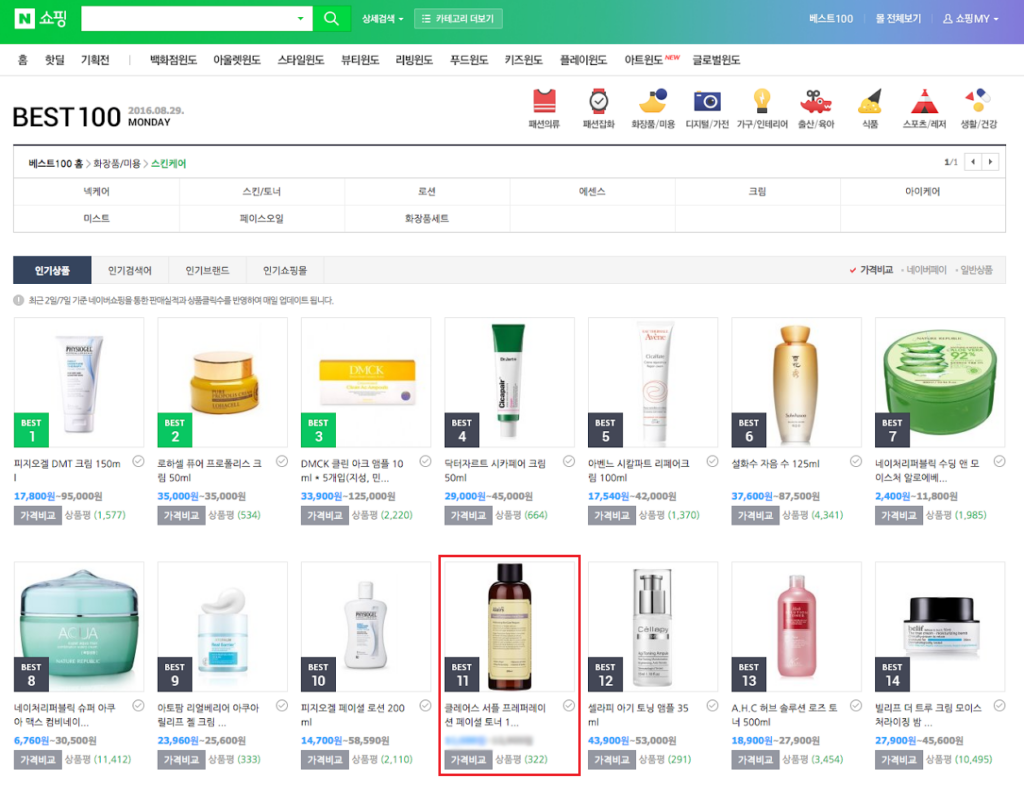Select the 넥케어 subcategory

[x=97, y=191]
